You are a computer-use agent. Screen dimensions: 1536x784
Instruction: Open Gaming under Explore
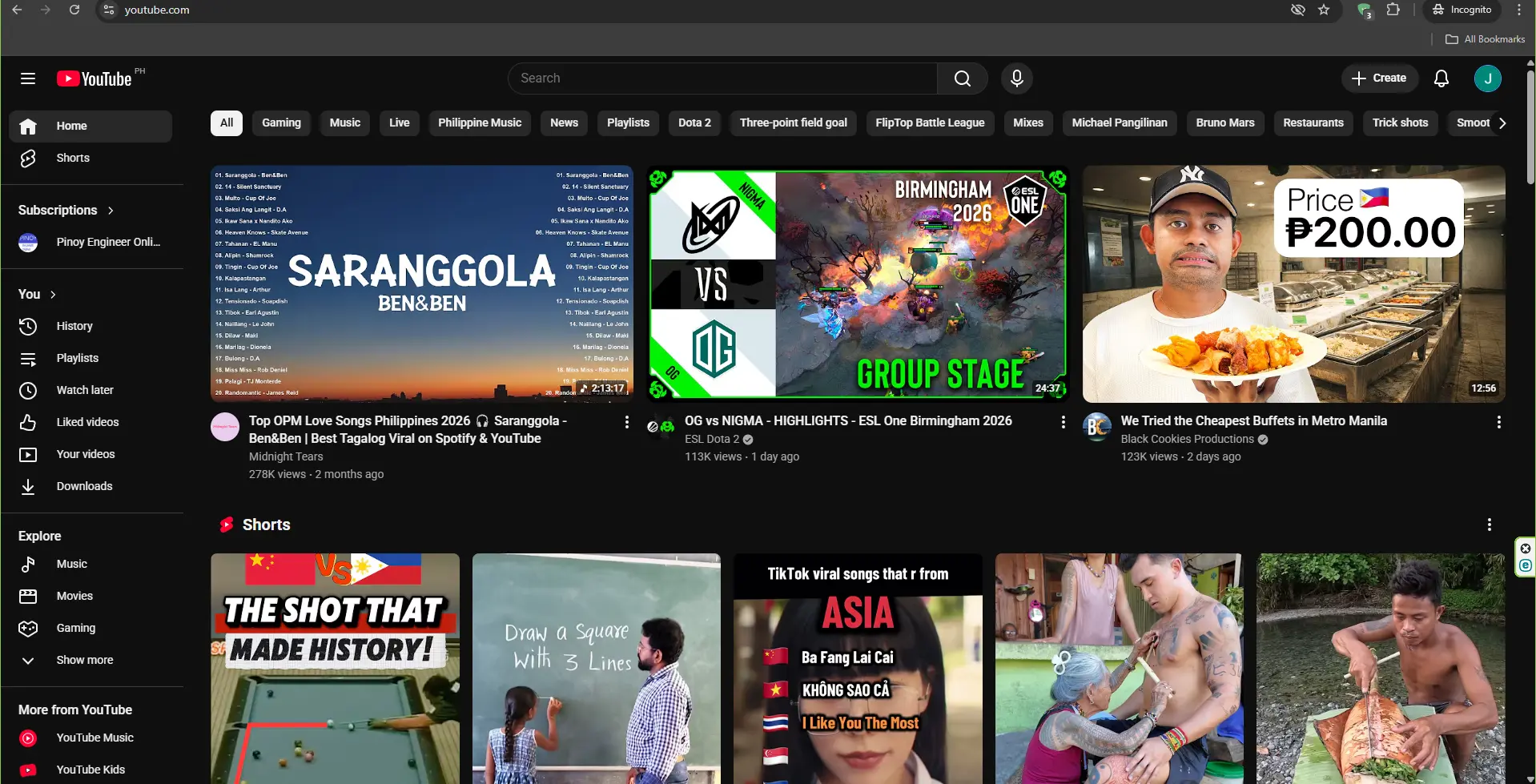tap(90, 628)
